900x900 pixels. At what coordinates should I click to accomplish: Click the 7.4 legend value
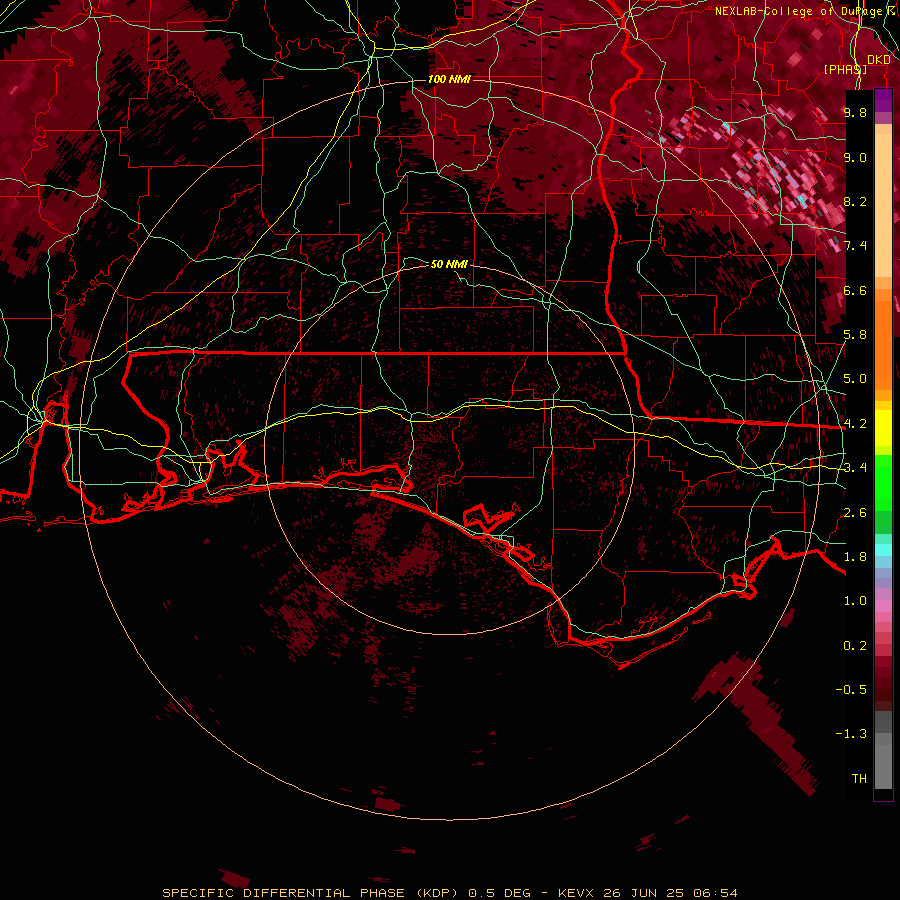click(855, 246)
